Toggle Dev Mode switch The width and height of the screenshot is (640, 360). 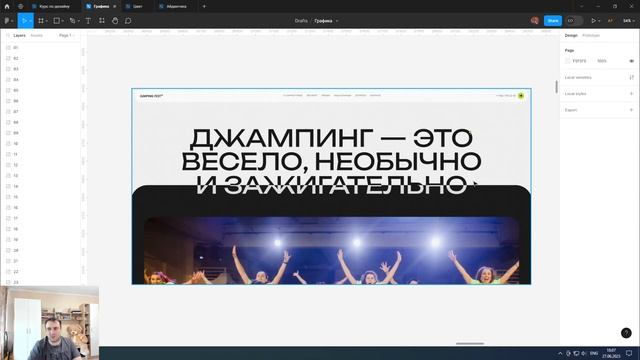(574, 20)
